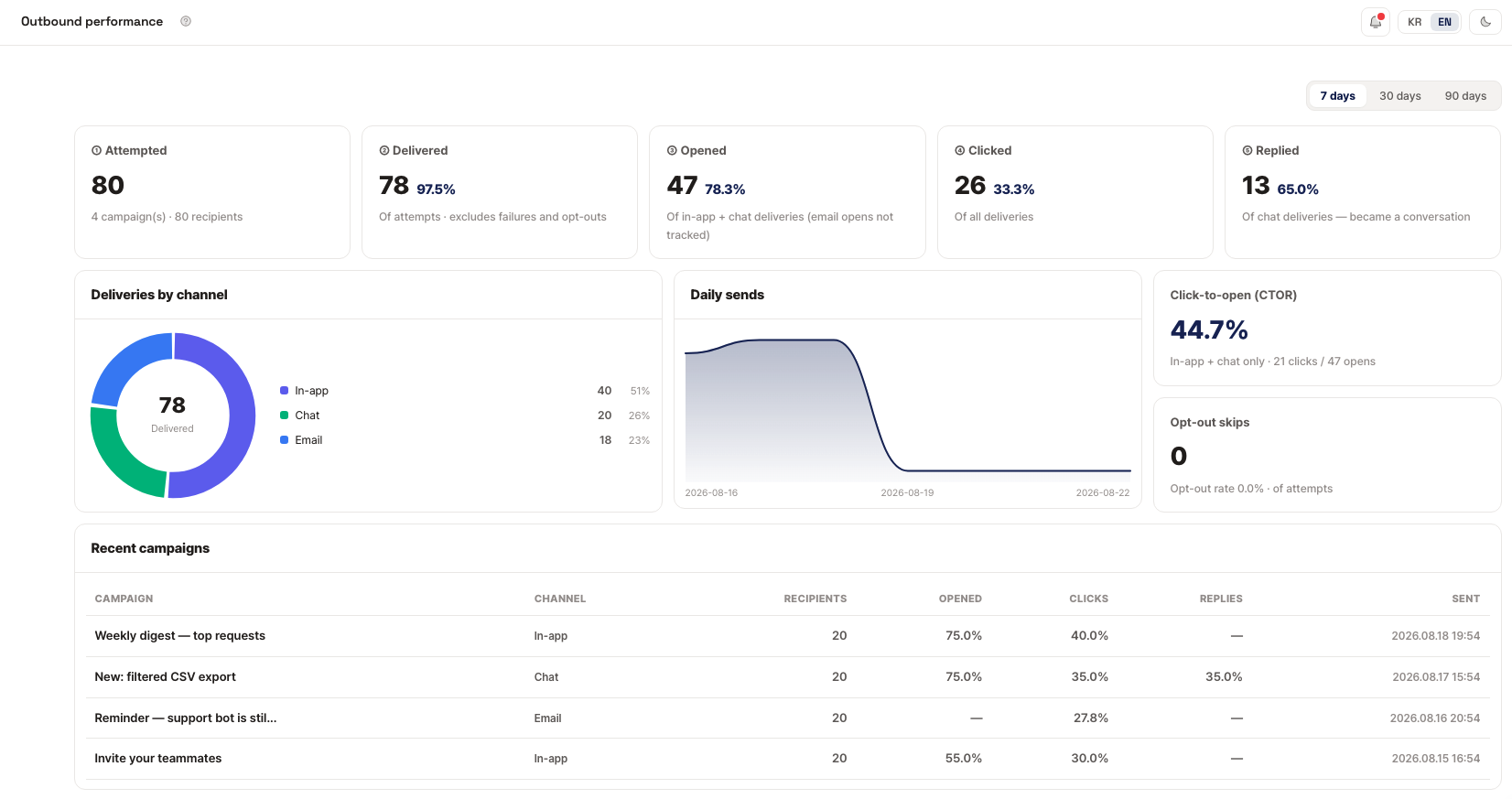Click the Outbound performance page title
Viewport: 1512px width, 799px height.
92,21
